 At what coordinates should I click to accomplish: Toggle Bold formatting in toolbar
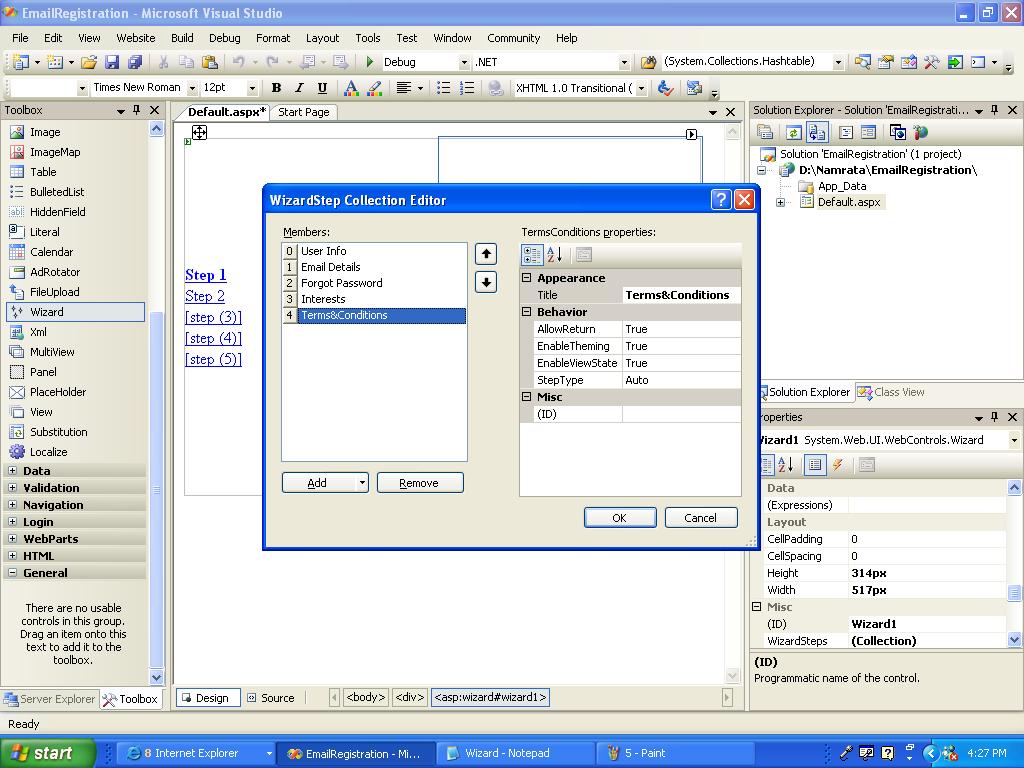pos(276,88)
